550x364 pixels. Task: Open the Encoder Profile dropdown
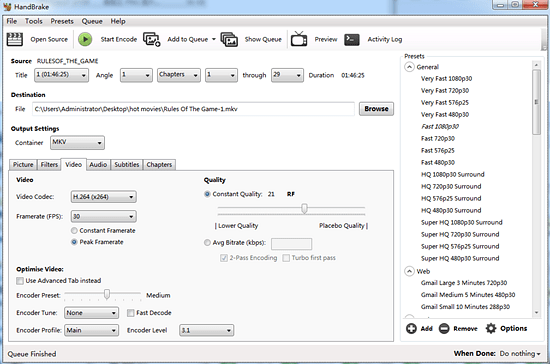tap(91, 330)
